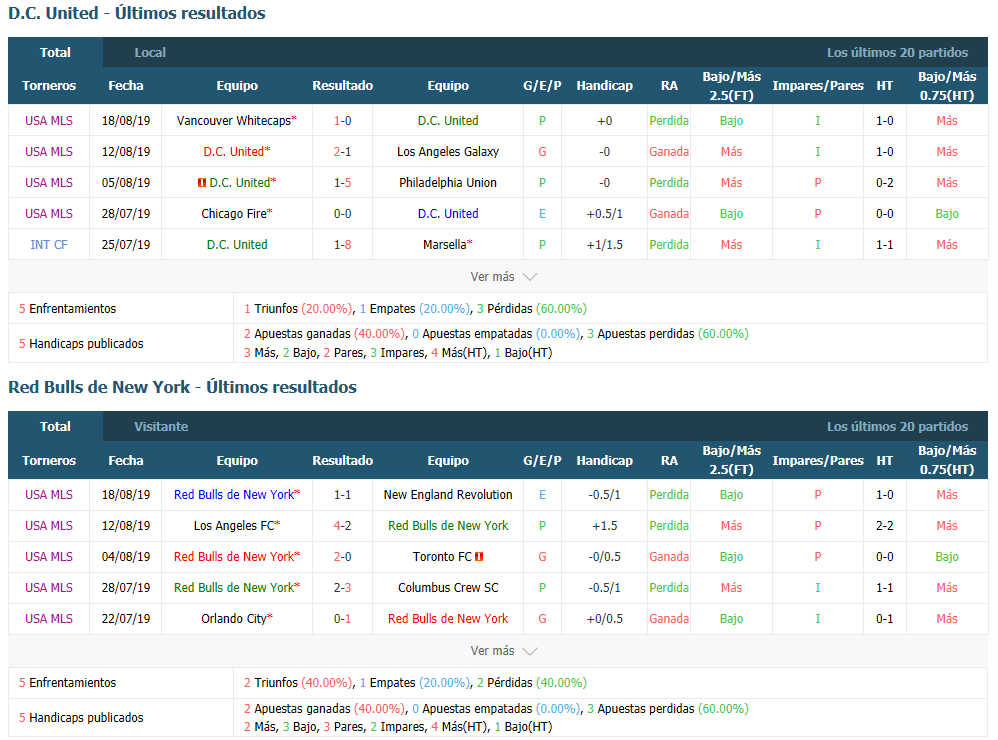
Task: Click INT CF tournament link
Action: tap(49, 245)
